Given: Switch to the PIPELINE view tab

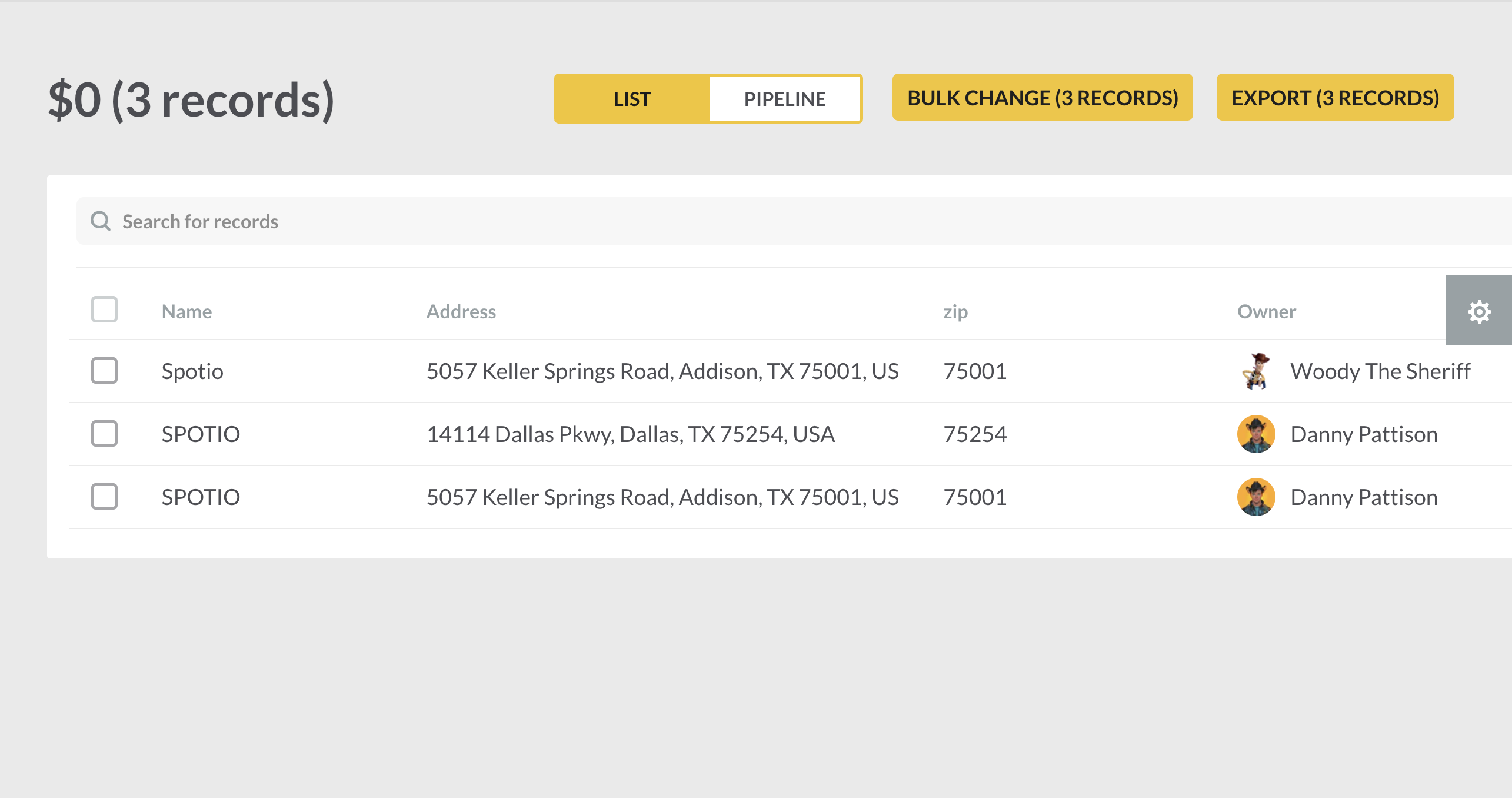Looking at the screenshot, I should point(785,99).
